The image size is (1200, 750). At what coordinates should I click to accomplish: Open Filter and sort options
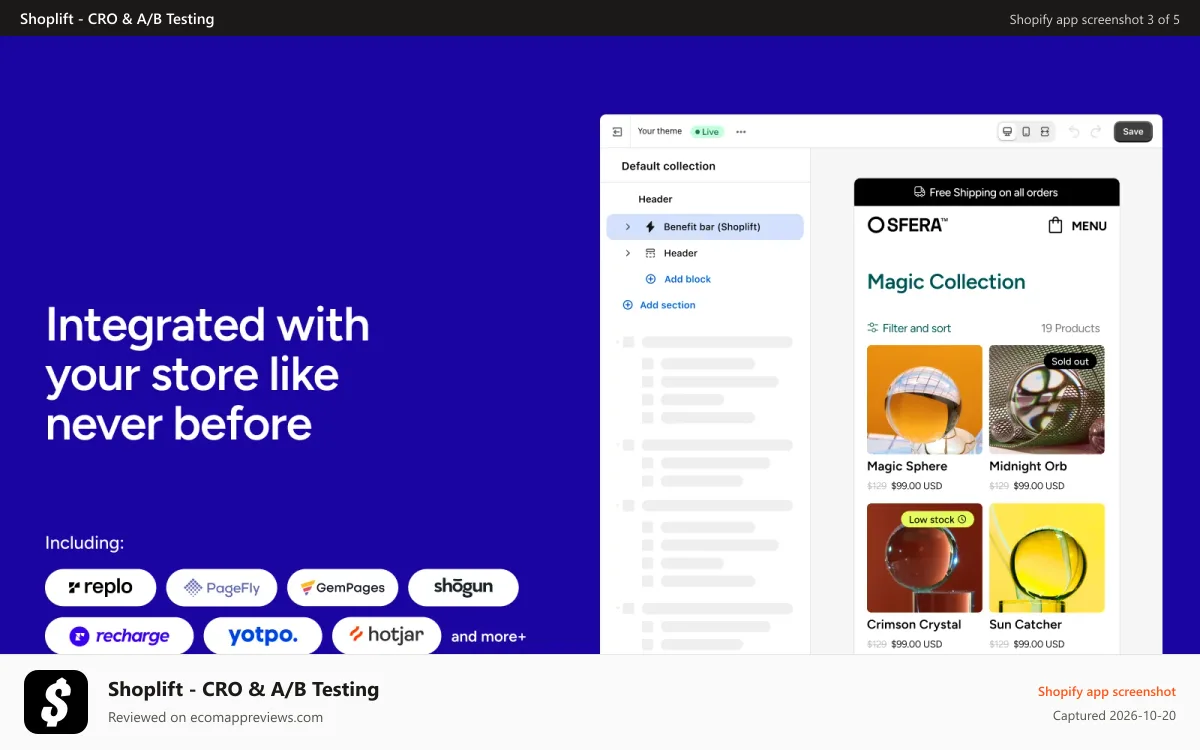pyautogui.click(x=909, y=328)
